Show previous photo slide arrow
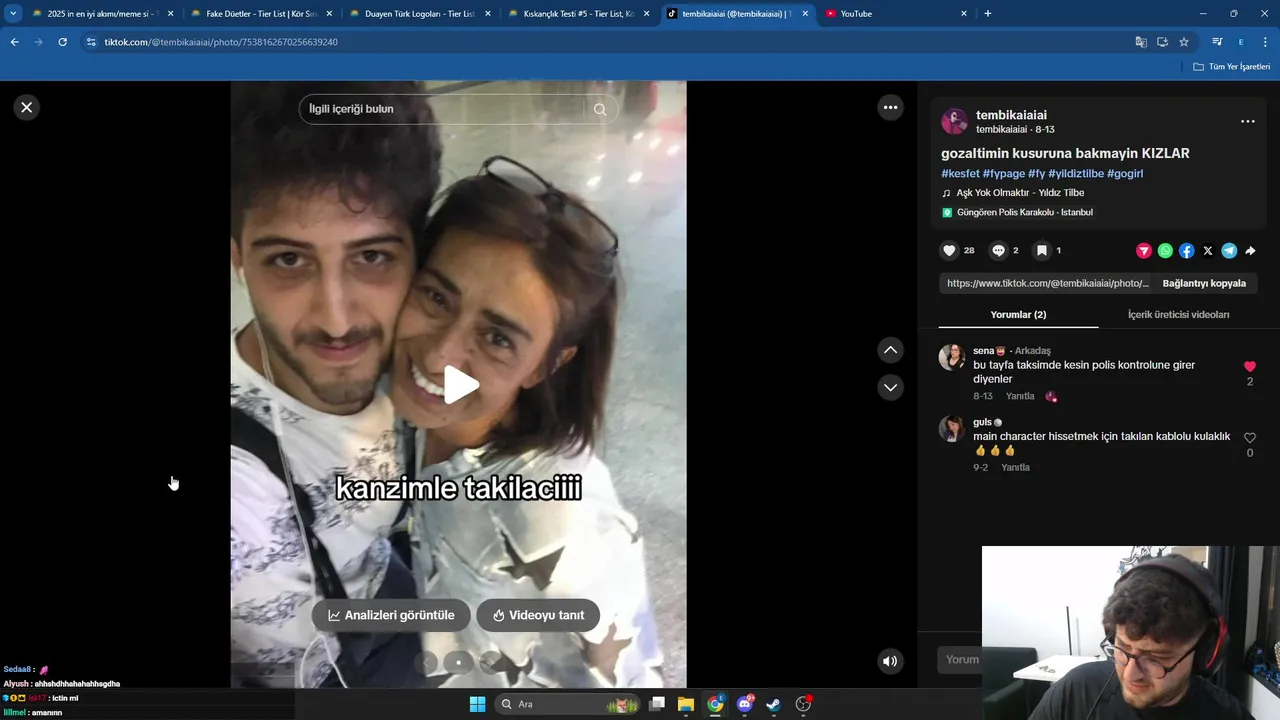 pyautogui.click(x=427, y=662)
